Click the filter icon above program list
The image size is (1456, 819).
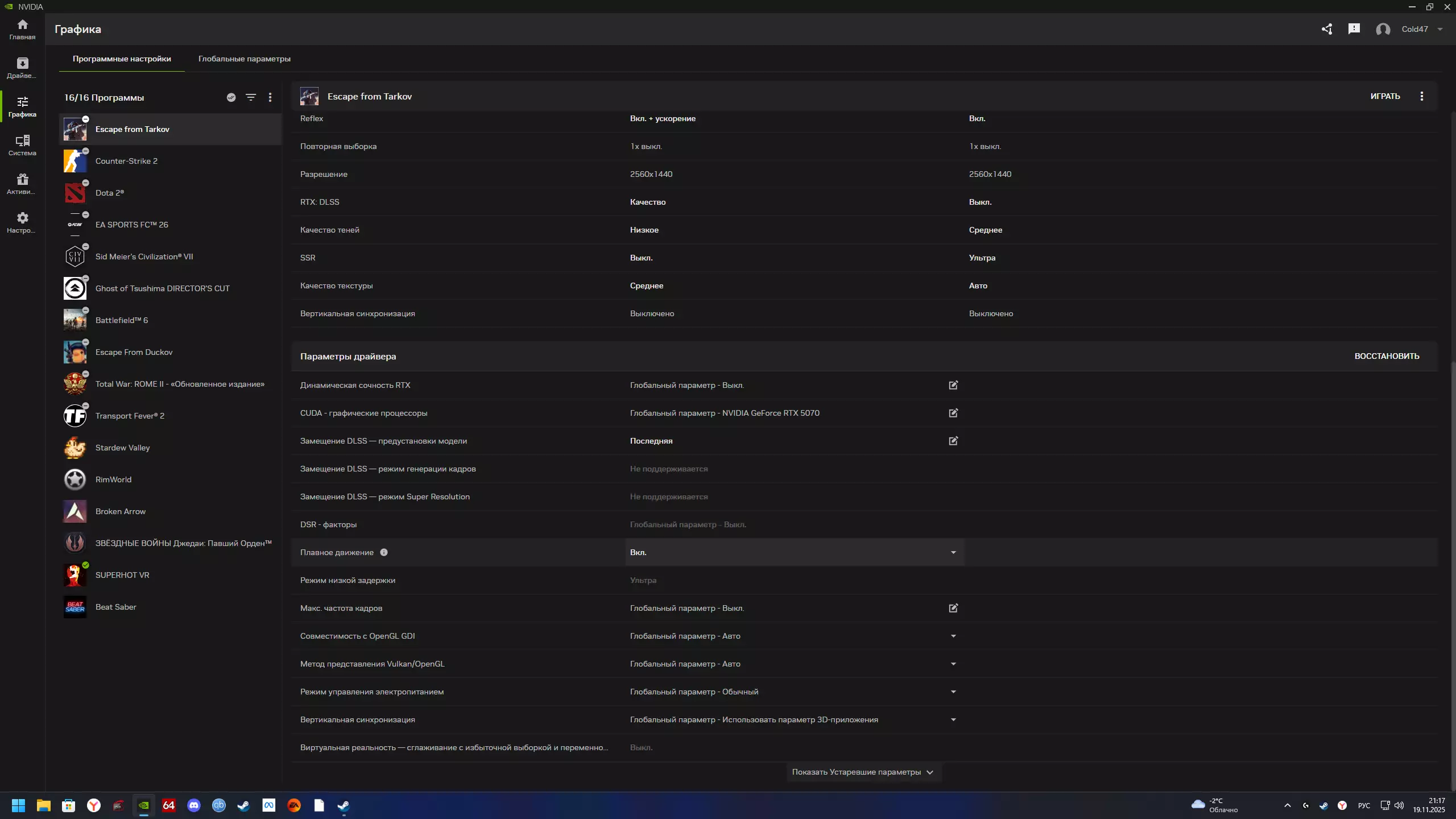pos(250,97)
